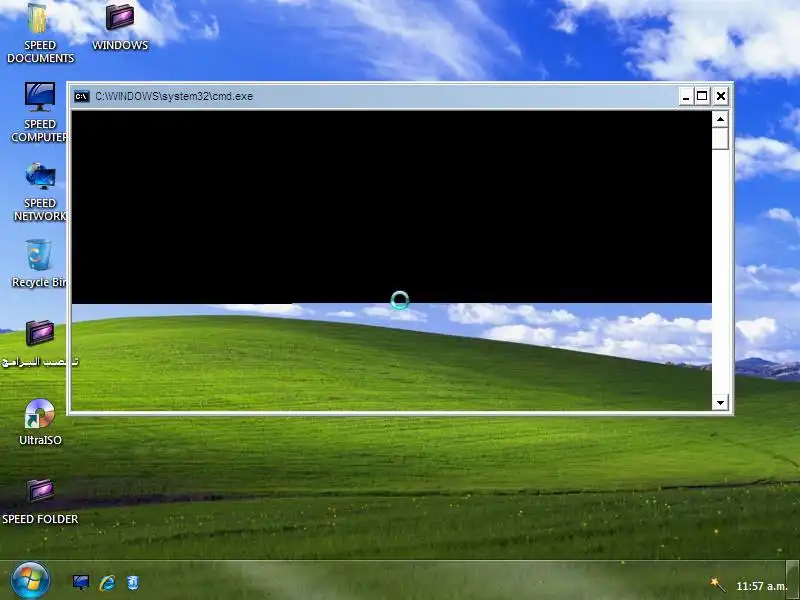
Task: Click inside the black console area of cmd.exe
Action: (x=391, y=207)
